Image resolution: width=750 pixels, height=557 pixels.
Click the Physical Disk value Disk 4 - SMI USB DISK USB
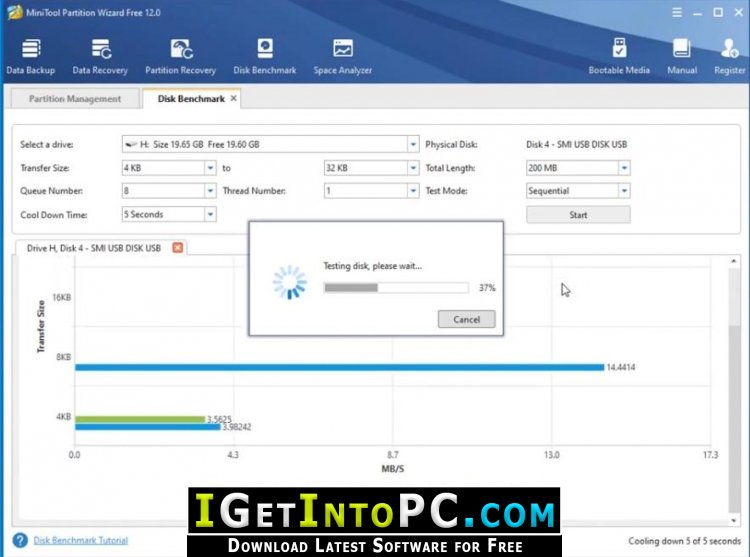coord(576,144)
